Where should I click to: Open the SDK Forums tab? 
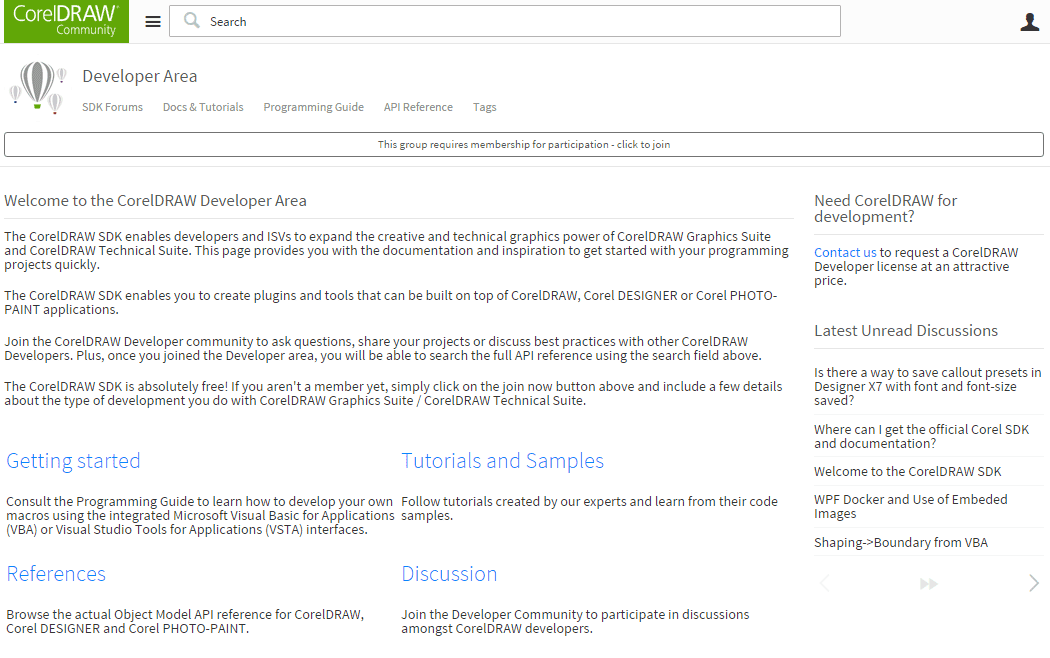112,107
